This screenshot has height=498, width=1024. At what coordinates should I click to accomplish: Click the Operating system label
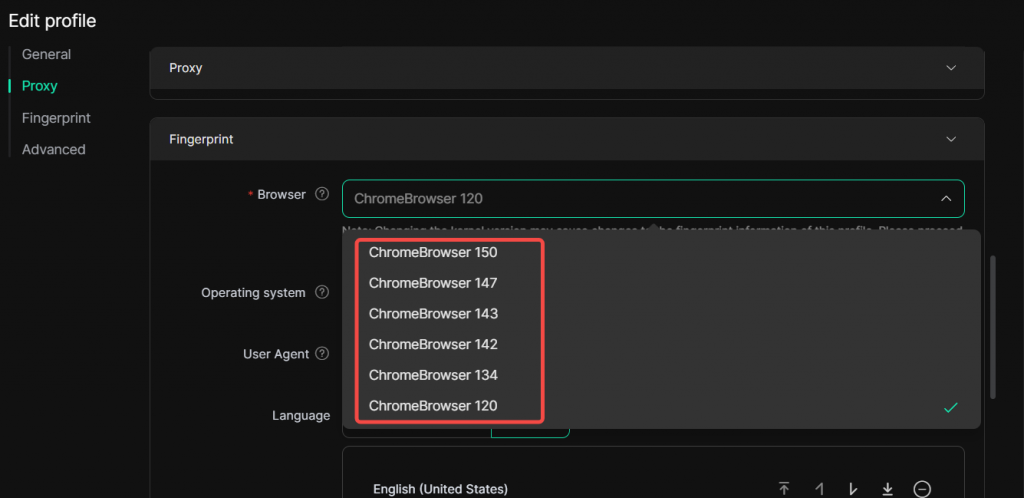point(253,293)
